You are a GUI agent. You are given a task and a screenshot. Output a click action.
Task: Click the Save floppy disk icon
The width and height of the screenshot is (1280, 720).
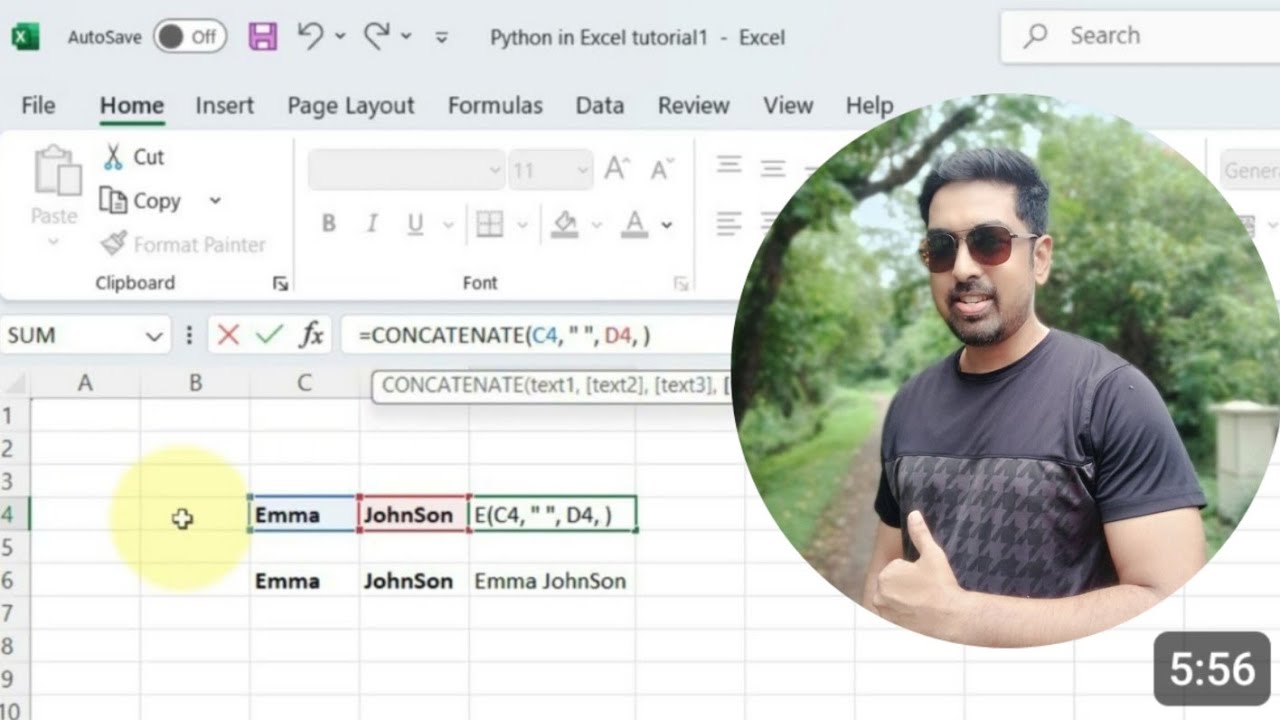point(263,37)
